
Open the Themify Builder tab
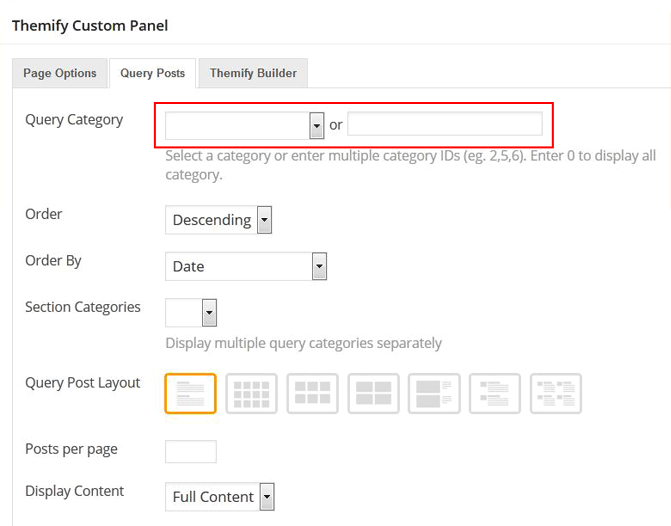click(254, 73)
